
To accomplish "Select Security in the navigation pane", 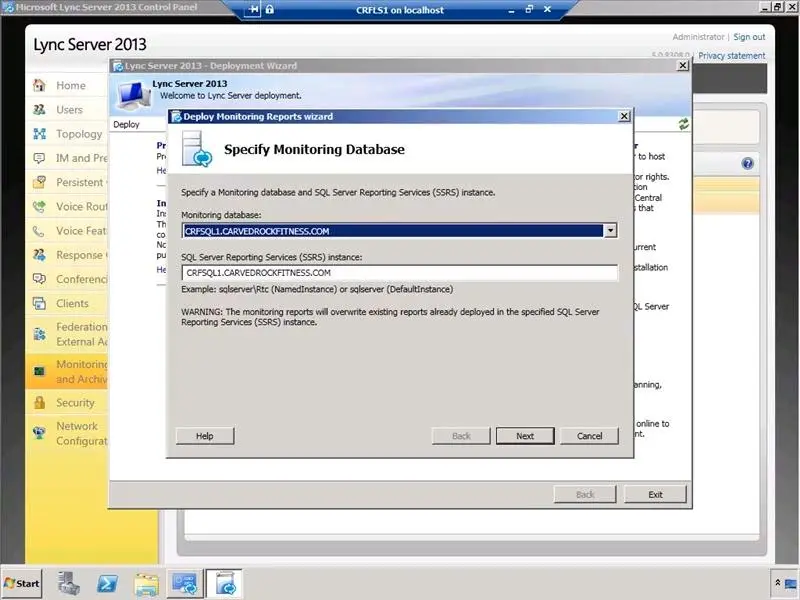I will pos(76,403).
